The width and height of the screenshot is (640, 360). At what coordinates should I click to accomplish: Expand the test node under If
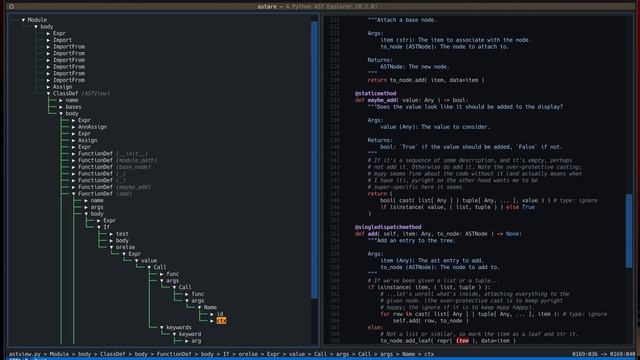(x=111, y=234)
